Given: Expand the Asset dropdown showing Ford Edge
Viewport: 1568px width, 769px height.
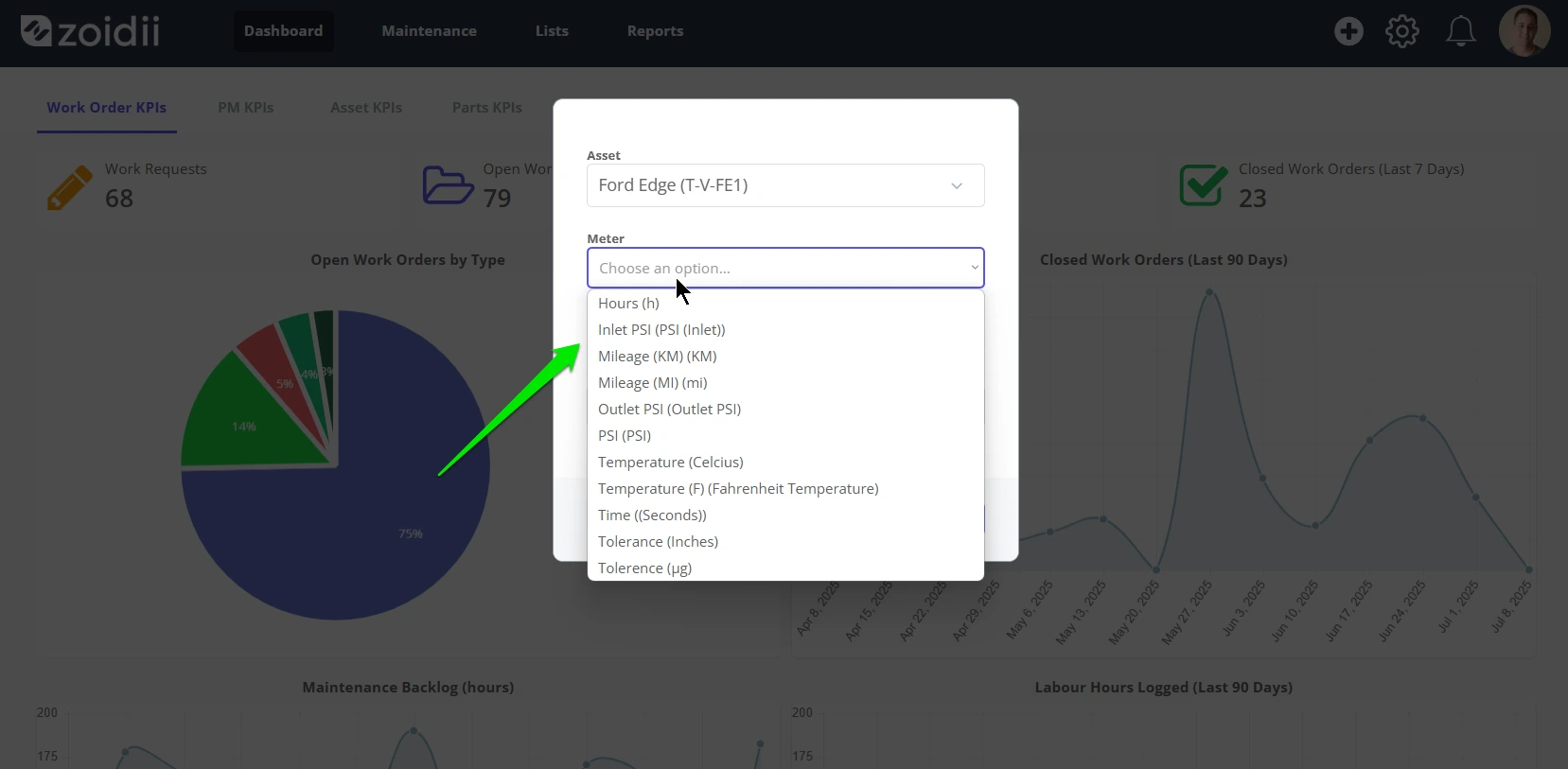Looking at the screenshot, I should pos(785,185).
